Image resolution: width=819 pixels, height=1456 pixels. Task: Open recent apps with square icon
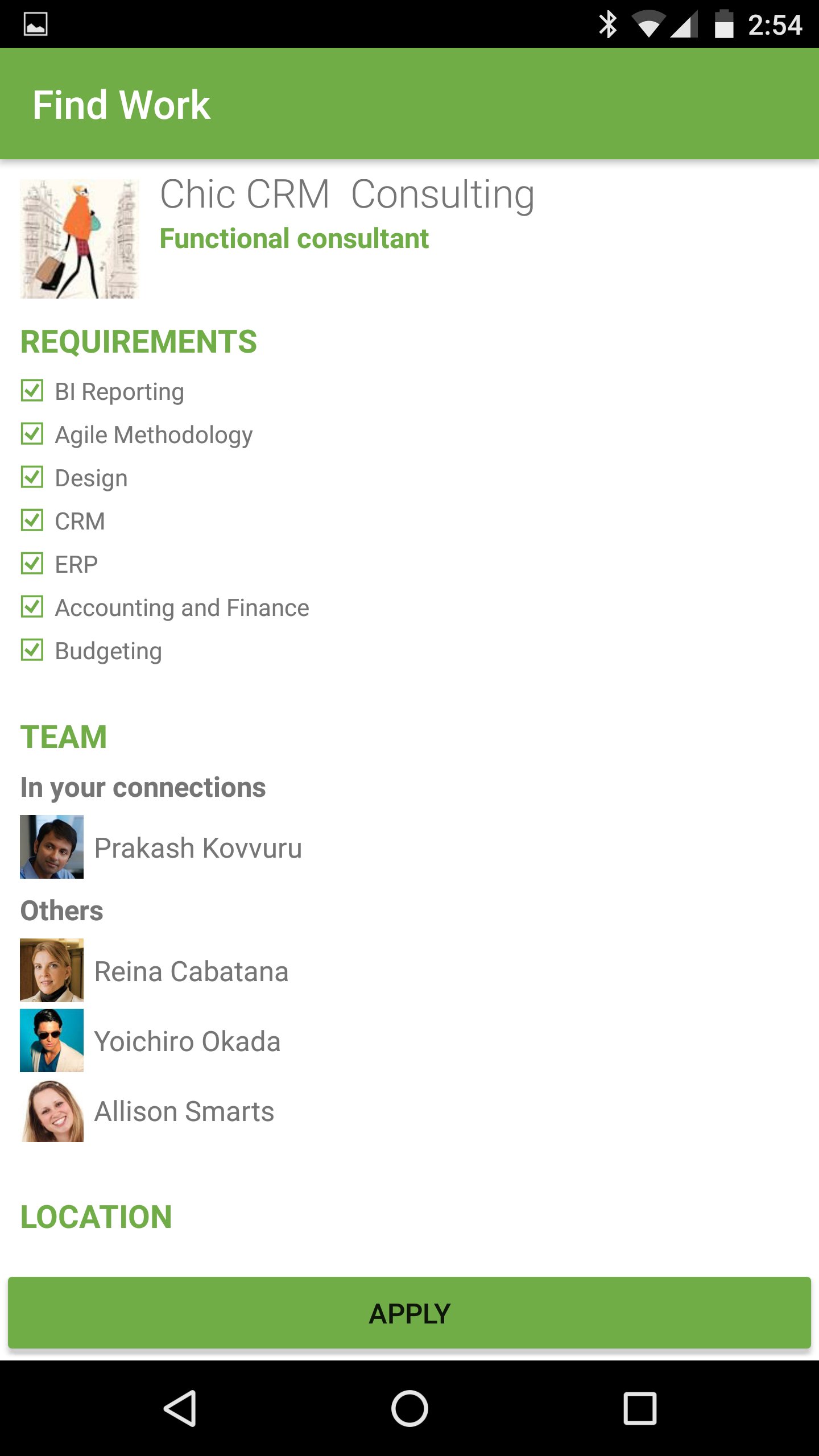click(x=640, y=1408)
